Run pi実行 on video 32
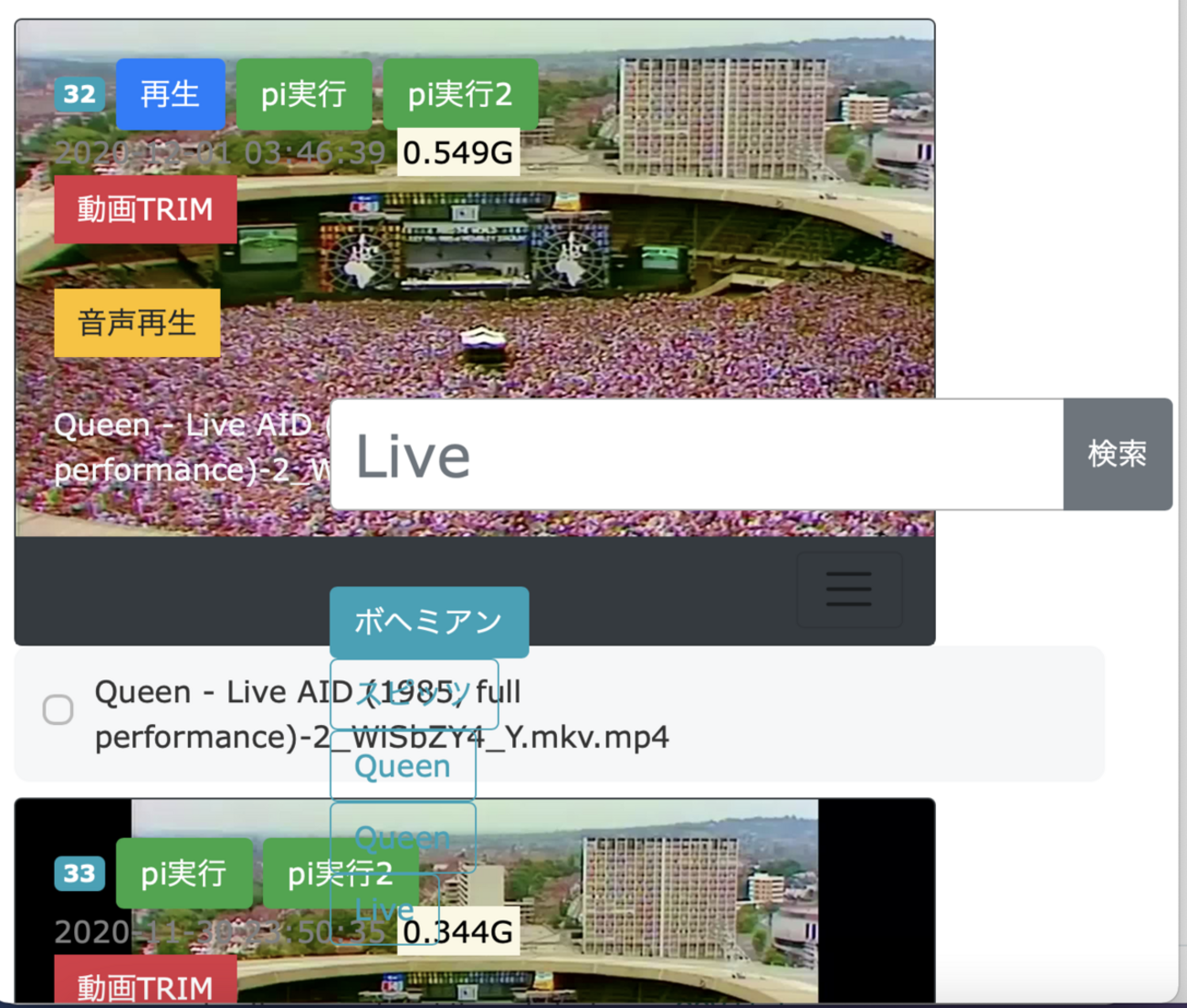Screen dimensions: 1187x1008 tap(304, 94)
